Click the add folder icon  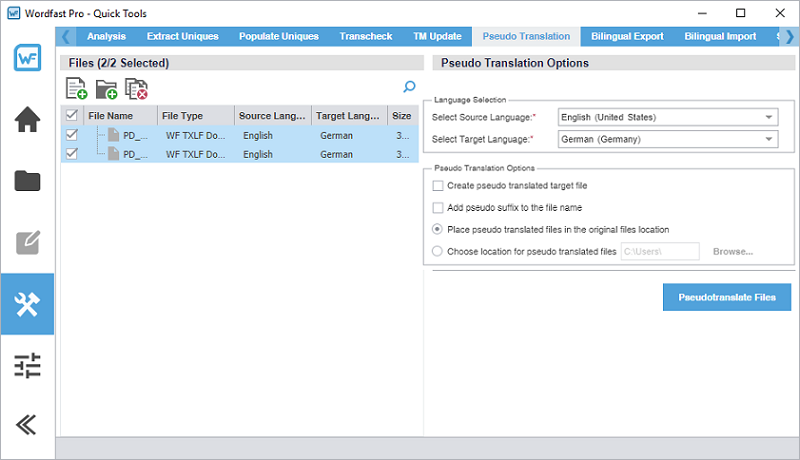(106, 89)
